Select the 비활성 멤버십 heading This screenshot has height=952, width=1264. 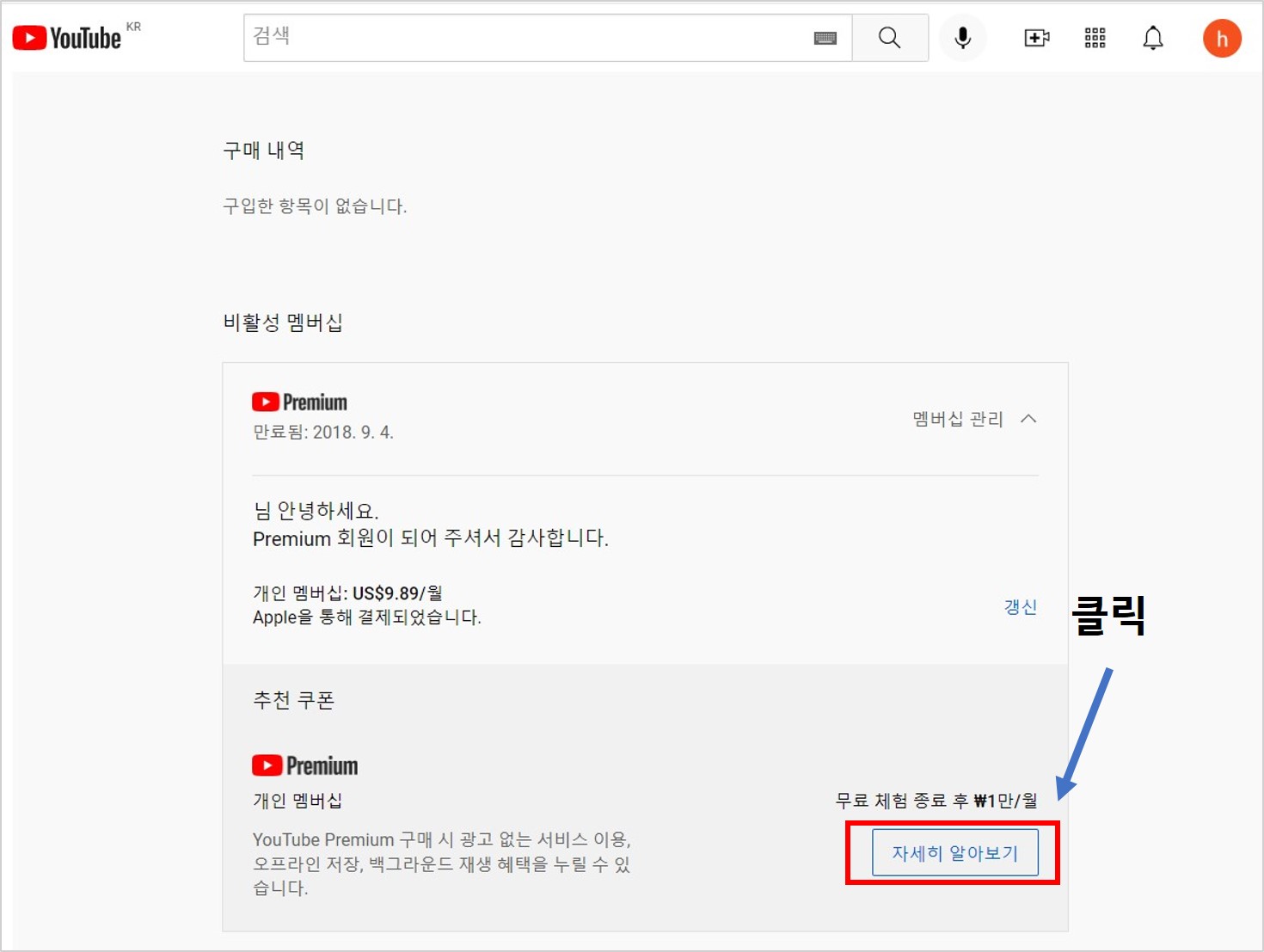point(283,322)
